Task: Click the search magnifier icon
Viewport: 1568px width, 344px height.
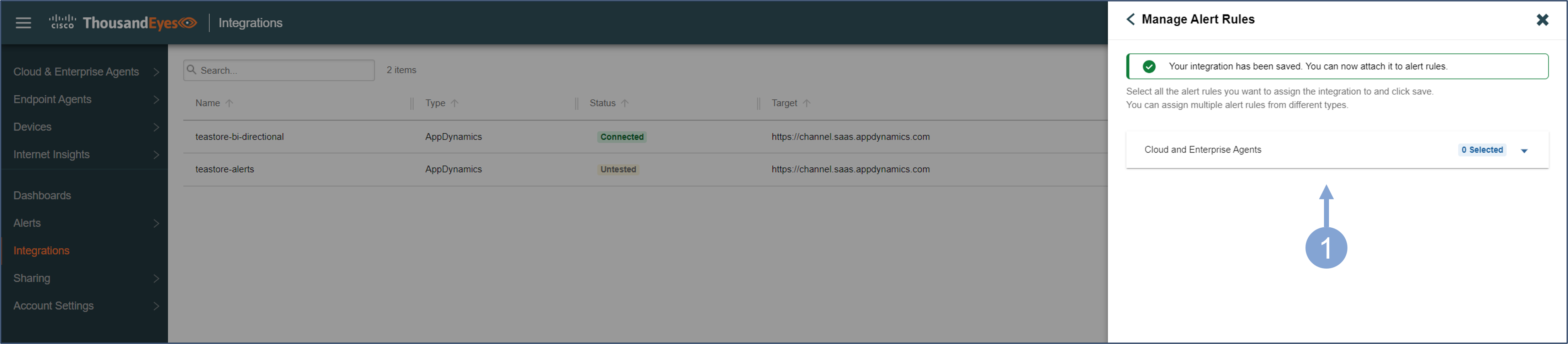Action: [x=192, y=70]
